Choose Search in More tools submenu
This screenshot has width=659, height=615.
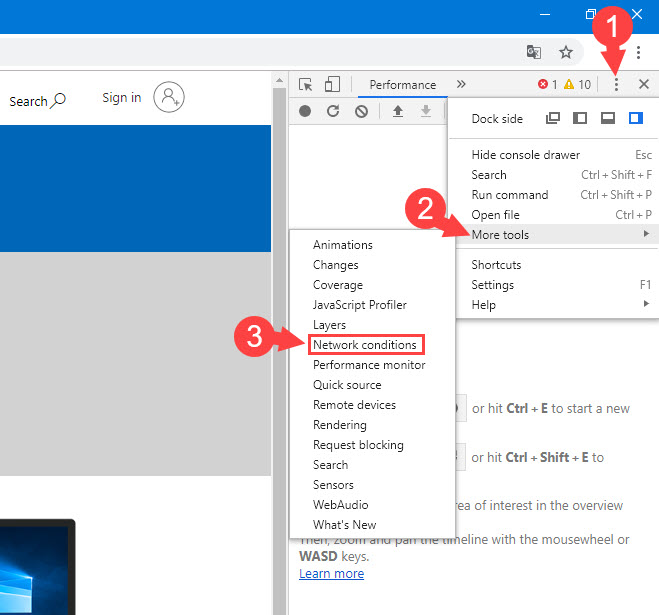pyautogui.click(x=372, y=465)
